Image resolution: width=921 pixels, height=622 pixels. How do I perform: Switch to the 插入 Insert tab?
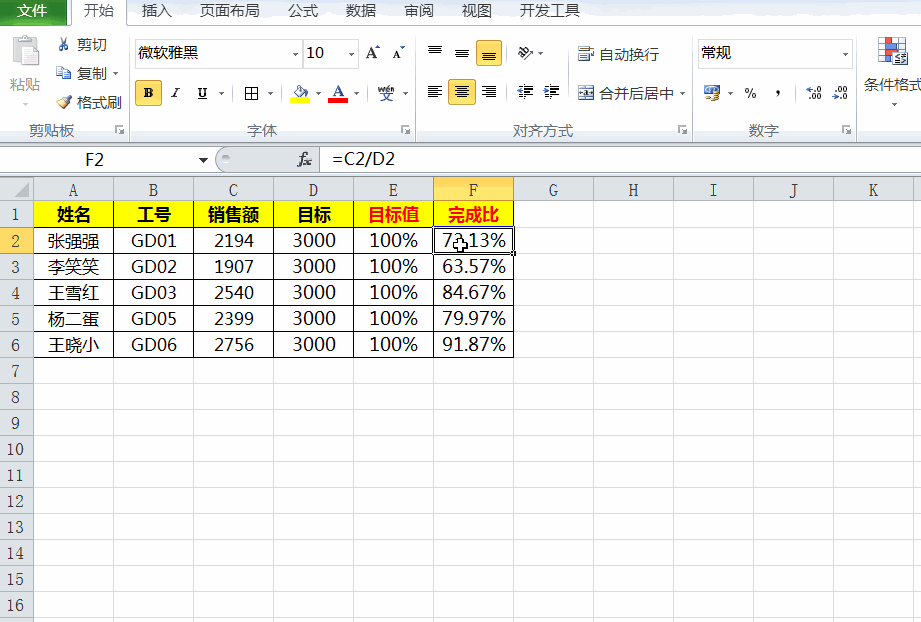click(157, 11)
